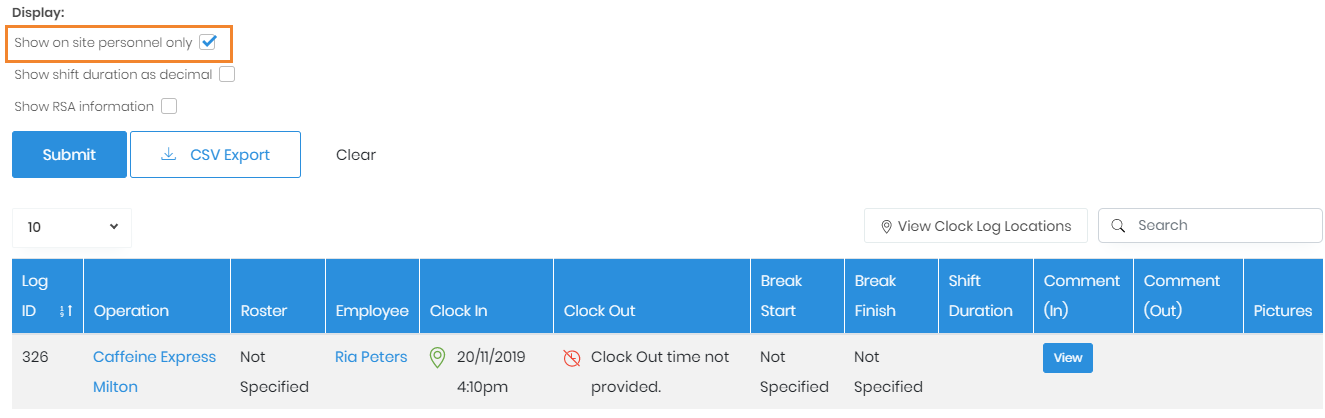The image size is (1325, 418).
Task: Click the Clear button
Action: click(356, 155)
